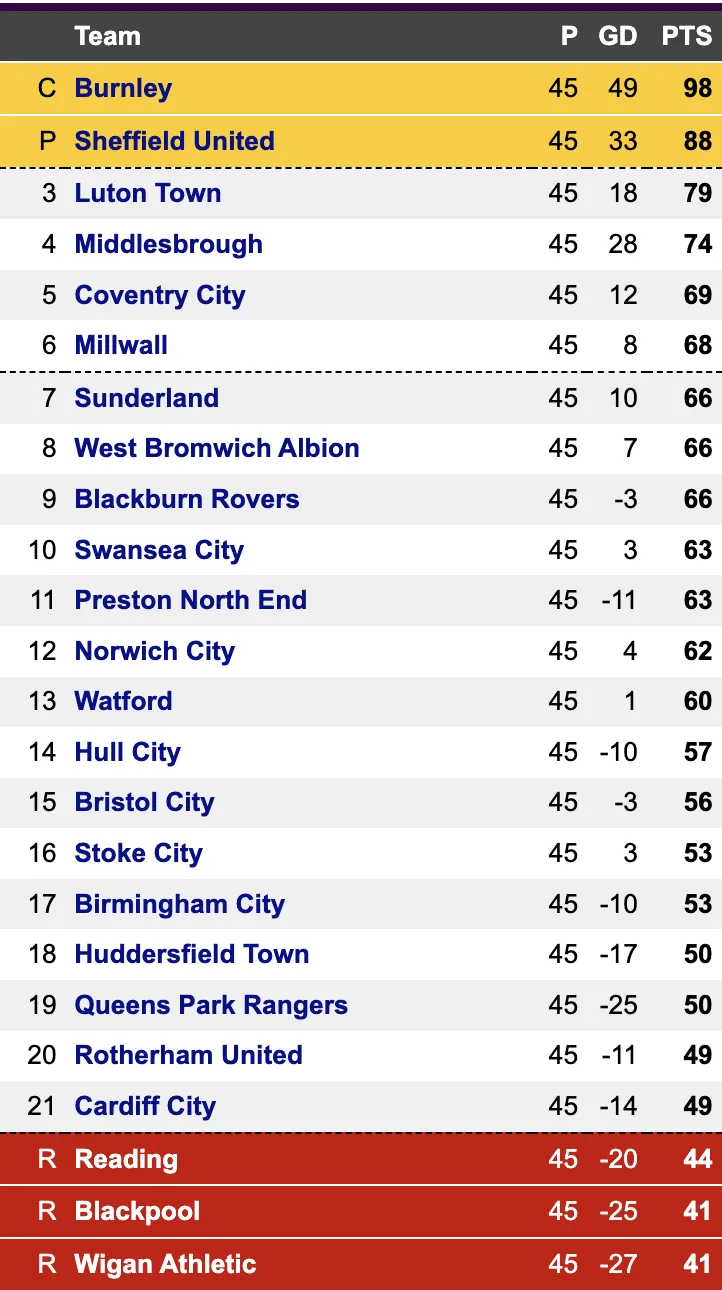The image size is (722, 1290).
Task: Go to Coventry City team page
Action: click(159, 295)
